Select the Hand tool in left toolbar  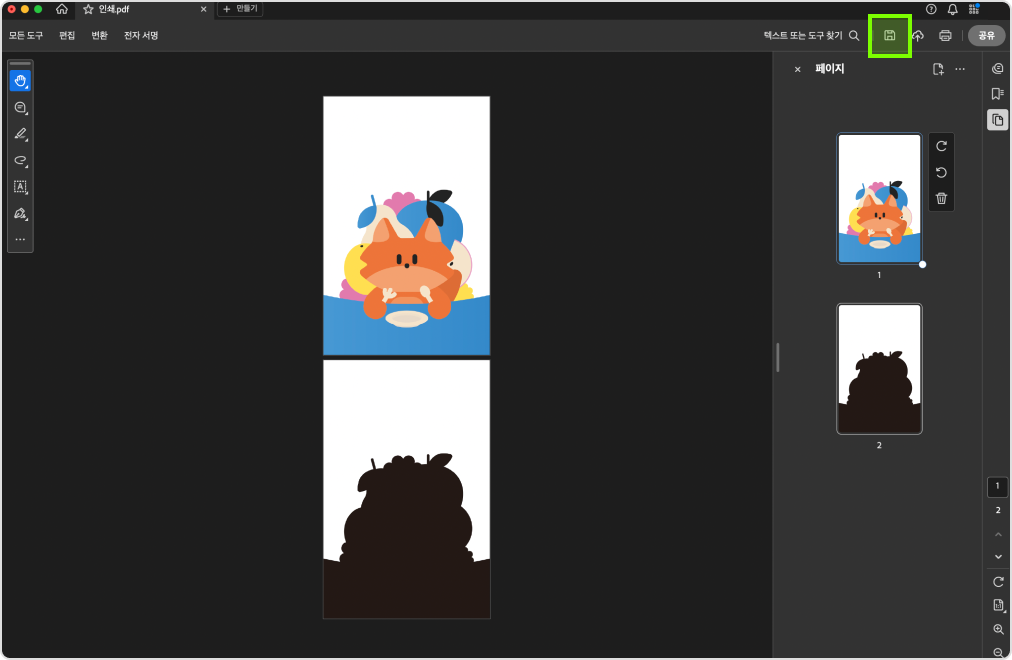pyautogui.click(x=20, y=81)
